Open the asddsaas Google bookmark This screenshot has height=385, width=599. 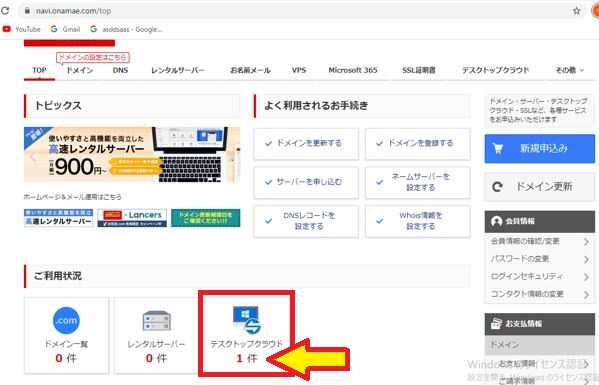[x=126, y=29]
